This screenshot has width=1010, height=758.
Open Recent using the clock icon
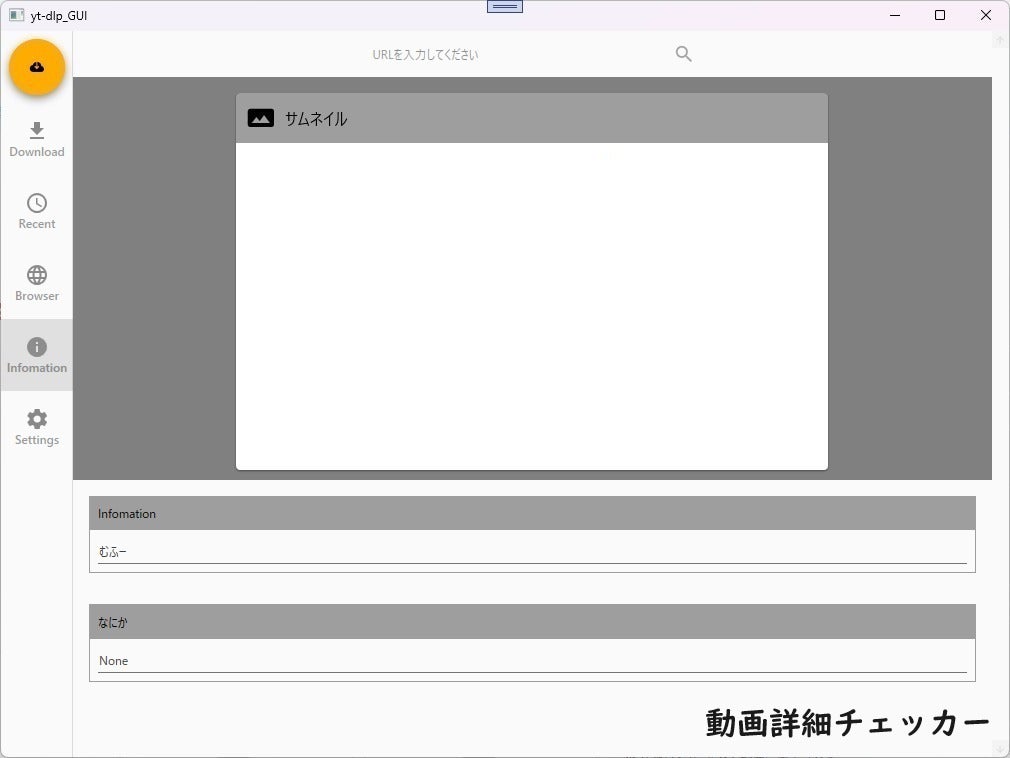pos(36,204)
